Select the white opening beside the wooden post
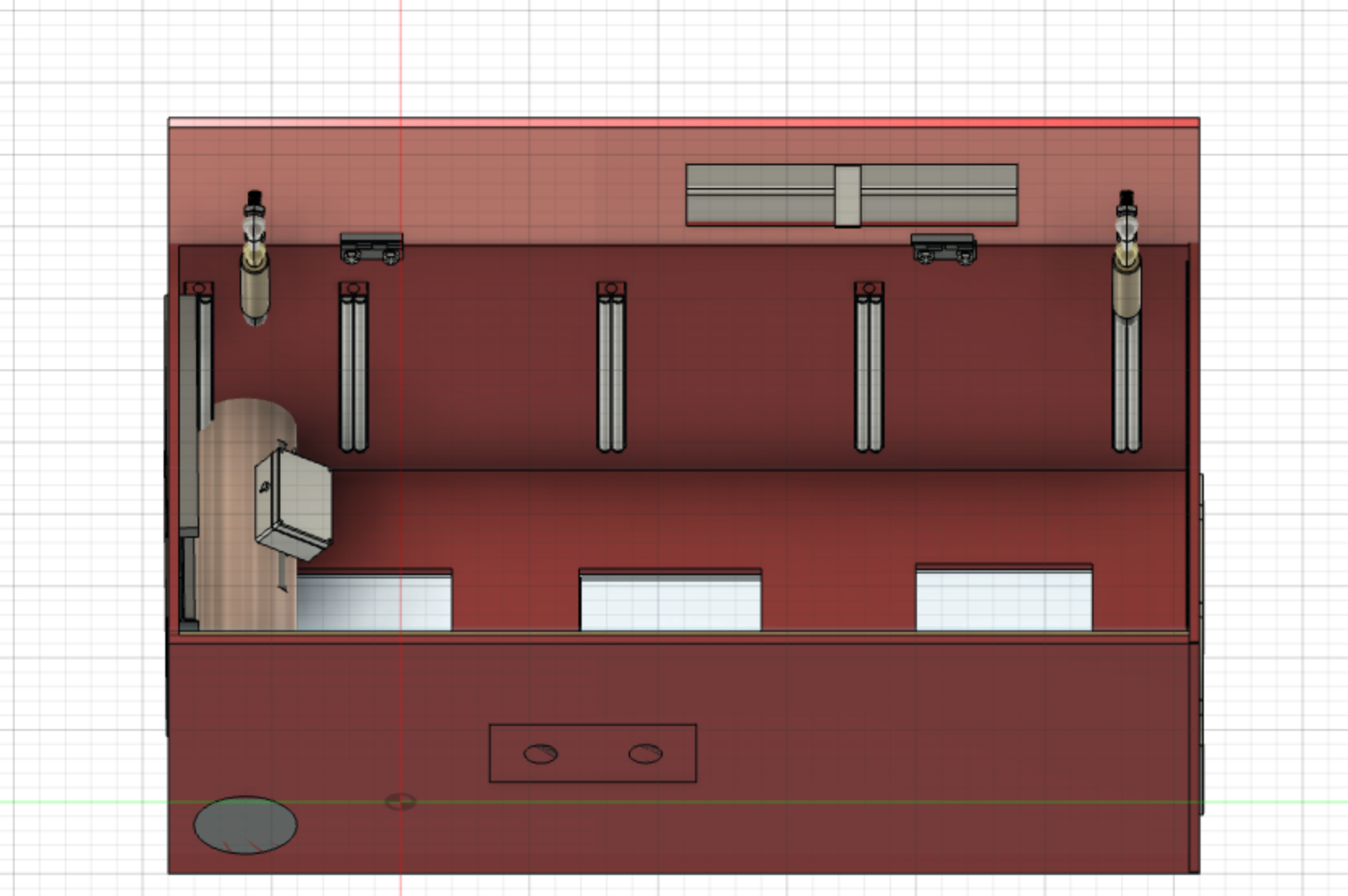The height and width of the screenshot is (896, 1348). tap(374, 600)
